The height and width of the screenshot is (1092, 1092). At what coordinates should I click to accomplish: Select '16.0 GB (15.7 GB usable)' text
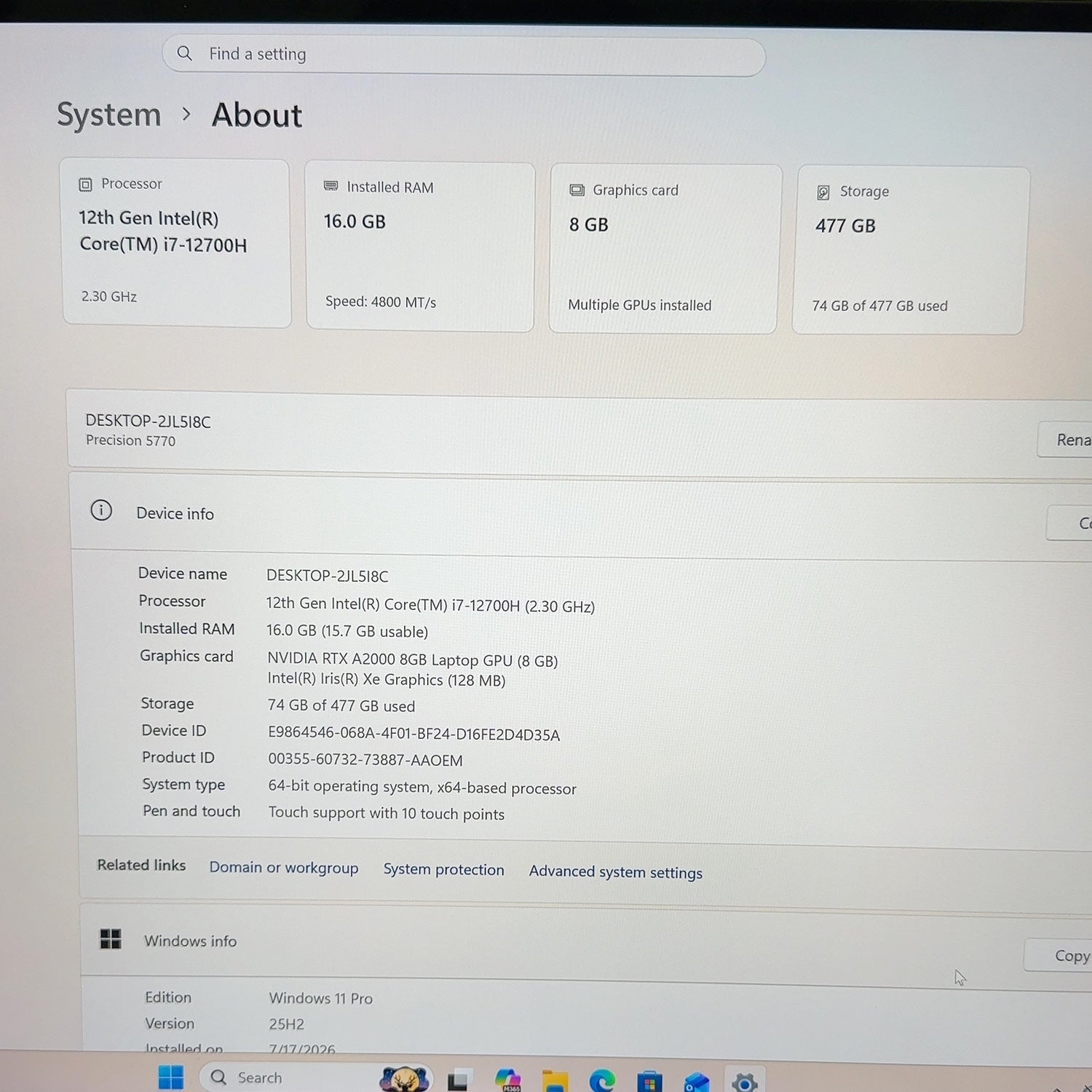[347, 631]
